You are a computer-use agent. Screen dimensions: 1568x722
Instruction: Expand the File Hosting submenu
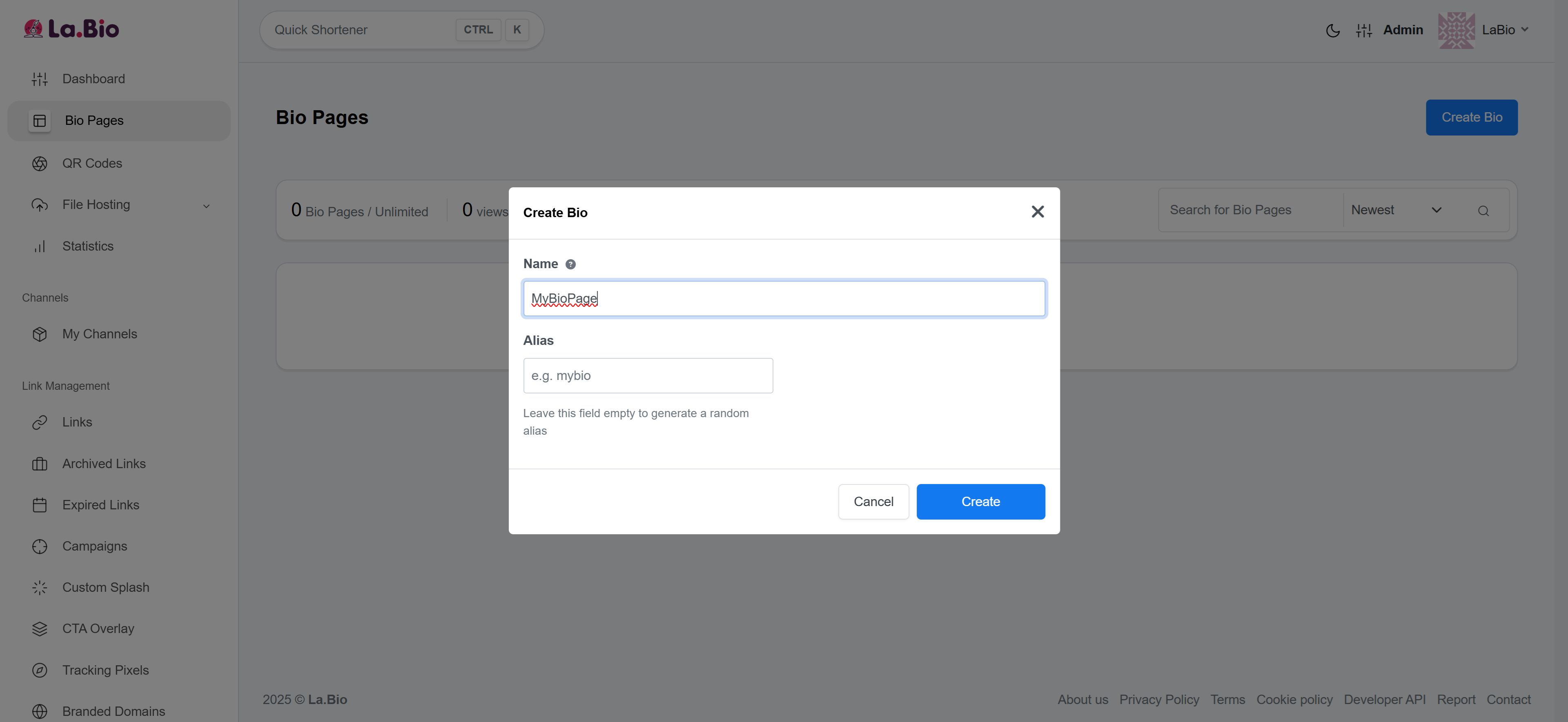[x=206, y=206]
